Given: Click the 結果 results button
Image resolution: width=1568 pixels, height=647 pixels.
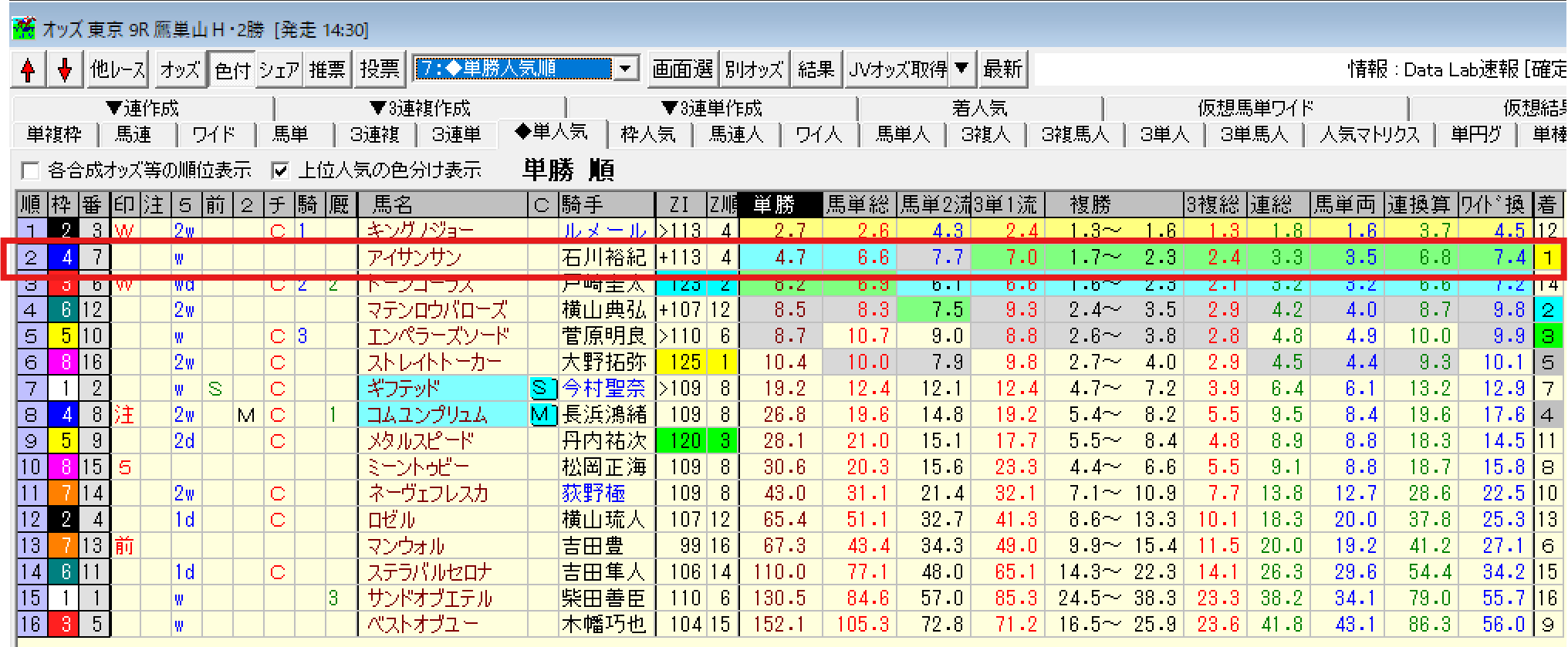Looking at the screenshot, I should (816, 70).
